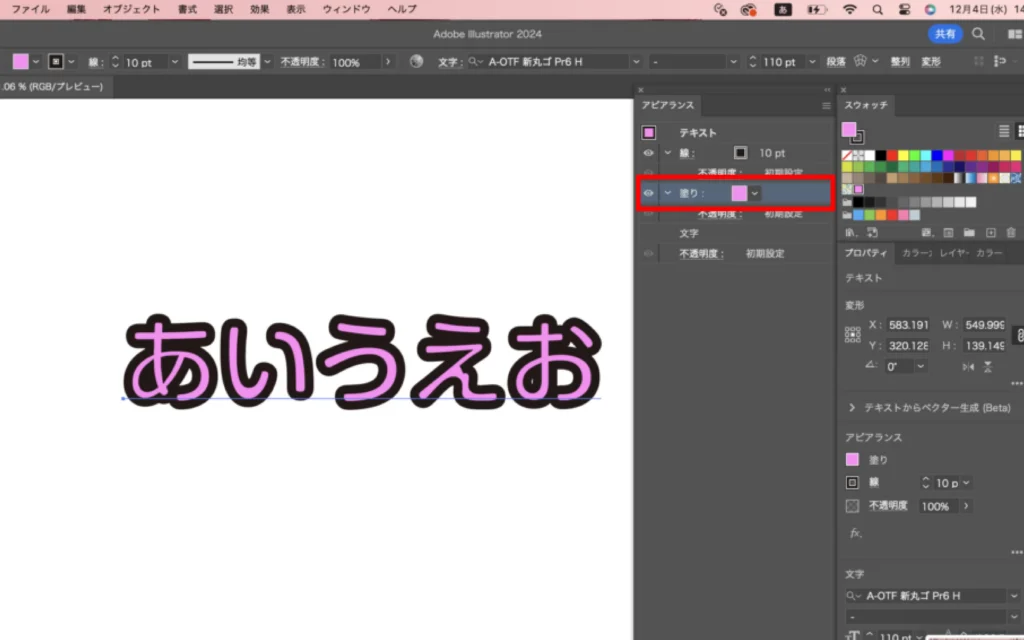Click the Swatches panel trash icon
This screenshot has height=640, width=1024.
(1010, 232)
